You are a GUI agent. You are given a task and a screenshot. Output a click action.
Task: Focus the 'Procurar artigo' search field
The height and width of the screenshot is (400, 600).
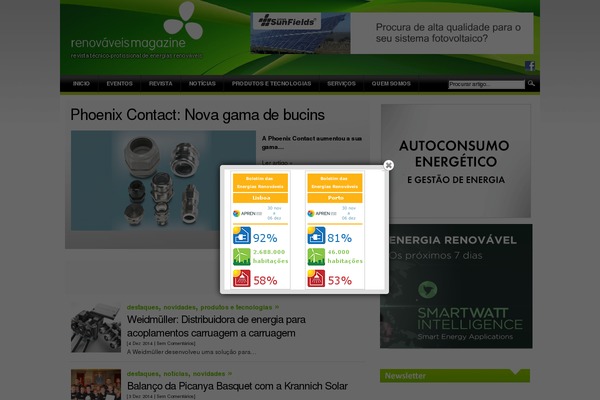(x=486, y=84)
